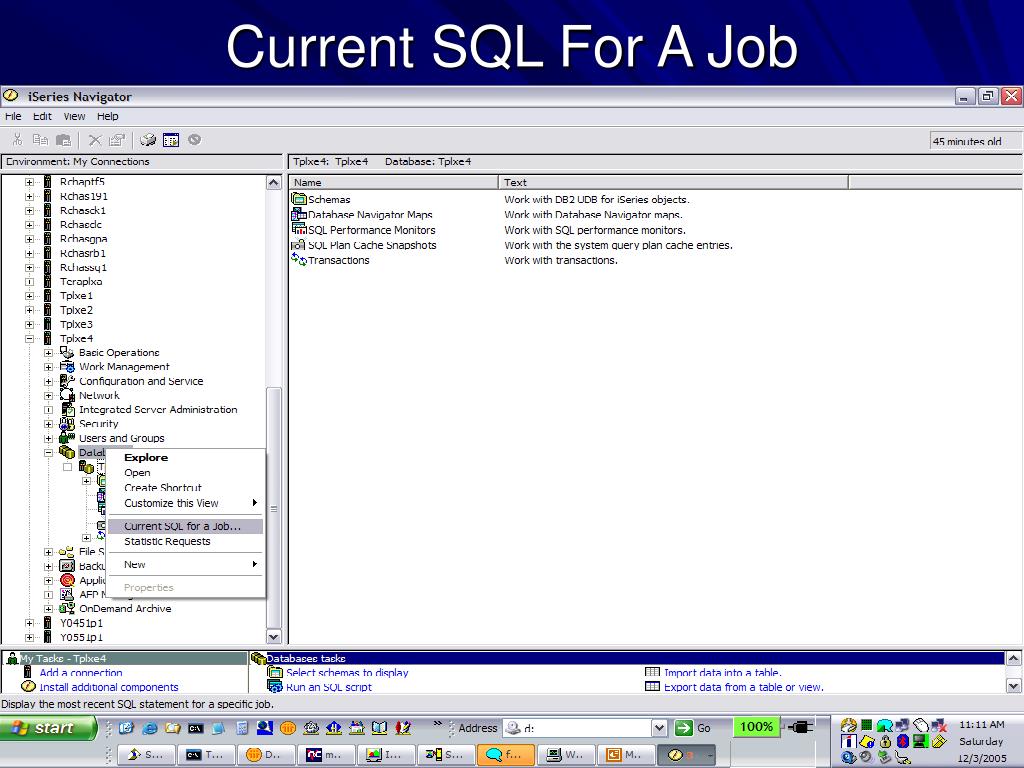Screen dimensions: 1024x768
Task: Select Configuration and Service tree icon
Action: point(67,381)
